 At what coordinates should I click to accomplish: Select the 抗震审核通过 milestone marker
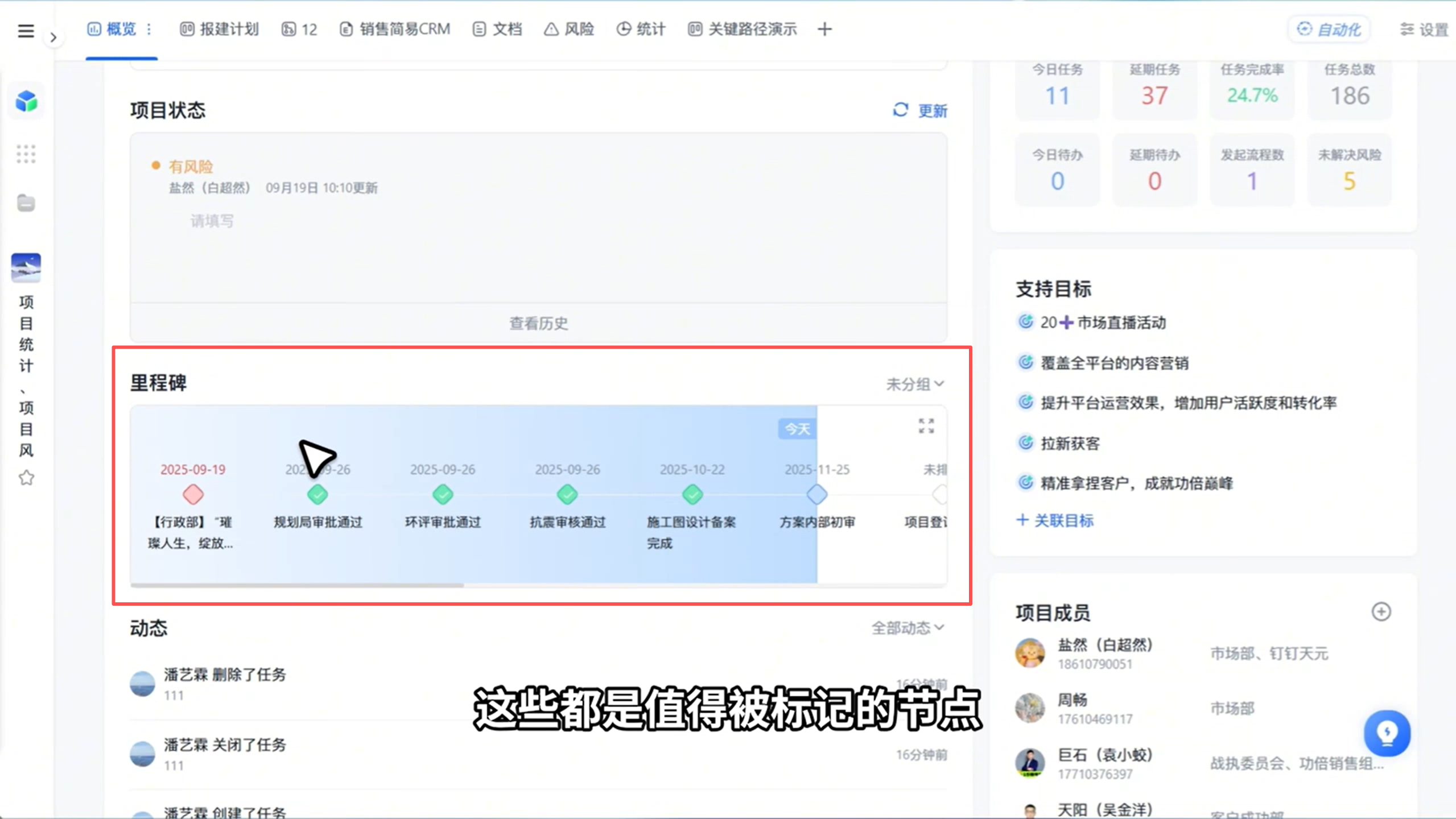[567, 494]
